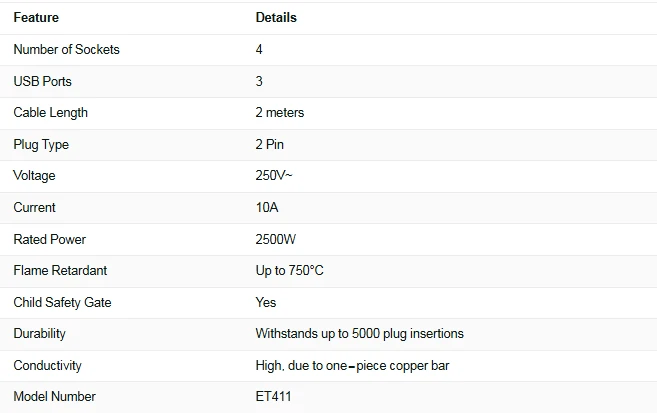Screen dimensions: 657x413
Task: Select the Conductivity row label
Action: tap(47, 366)
